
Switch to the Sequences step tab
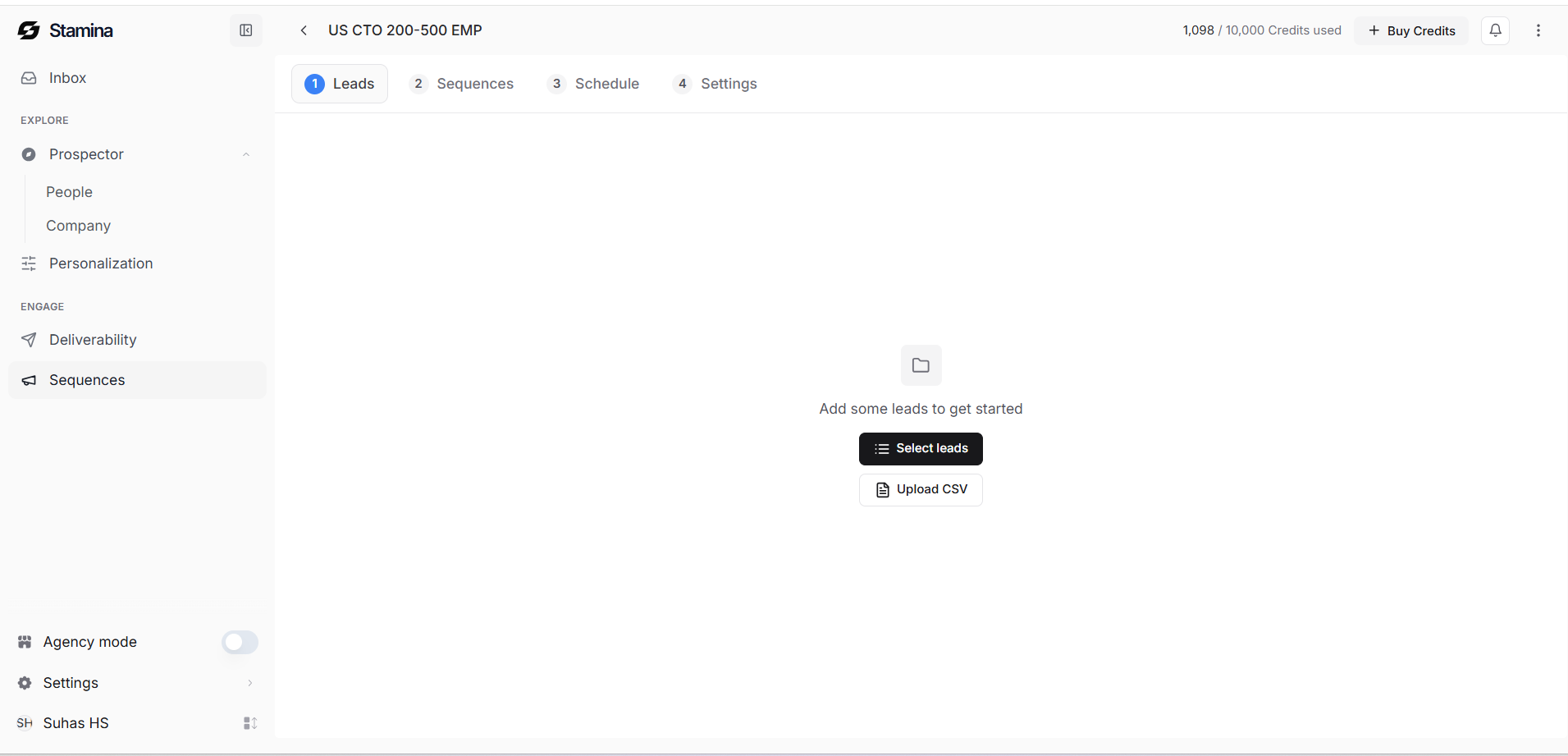point(461,84)
